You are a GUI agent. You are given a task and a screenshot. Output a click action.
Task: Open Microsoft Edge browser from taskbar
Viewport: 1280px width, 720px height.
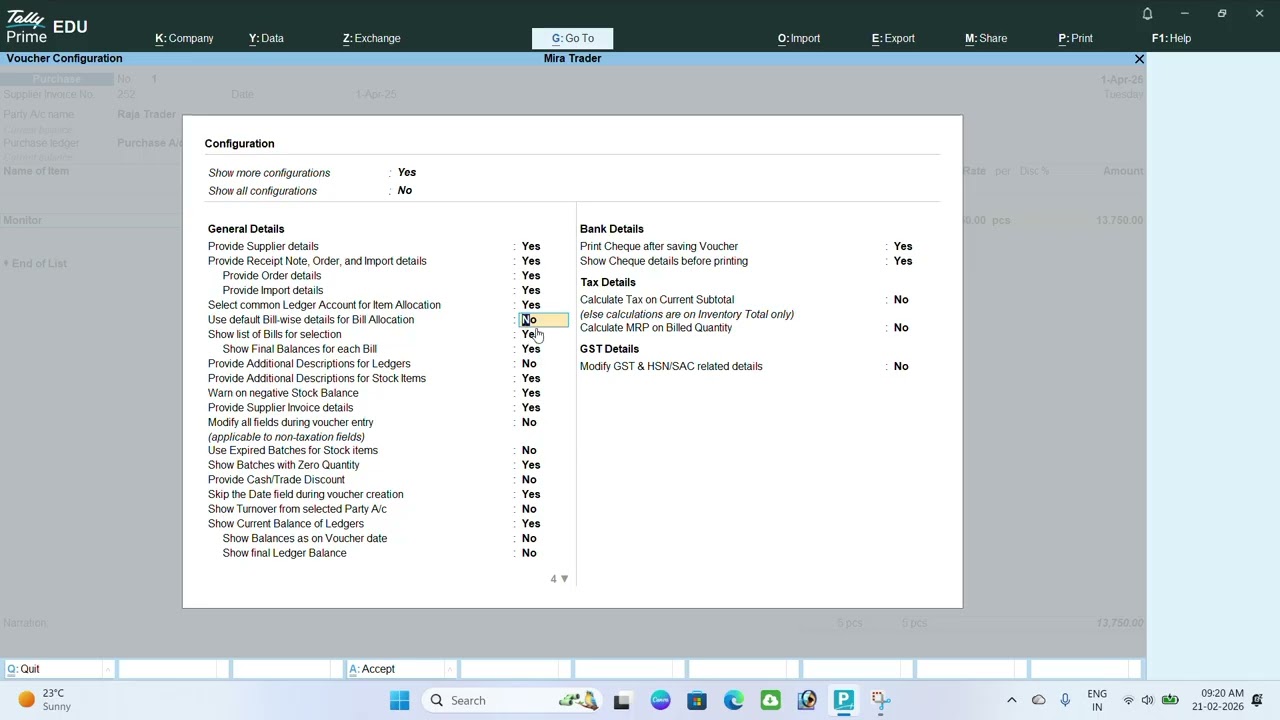tap(734, 700)
